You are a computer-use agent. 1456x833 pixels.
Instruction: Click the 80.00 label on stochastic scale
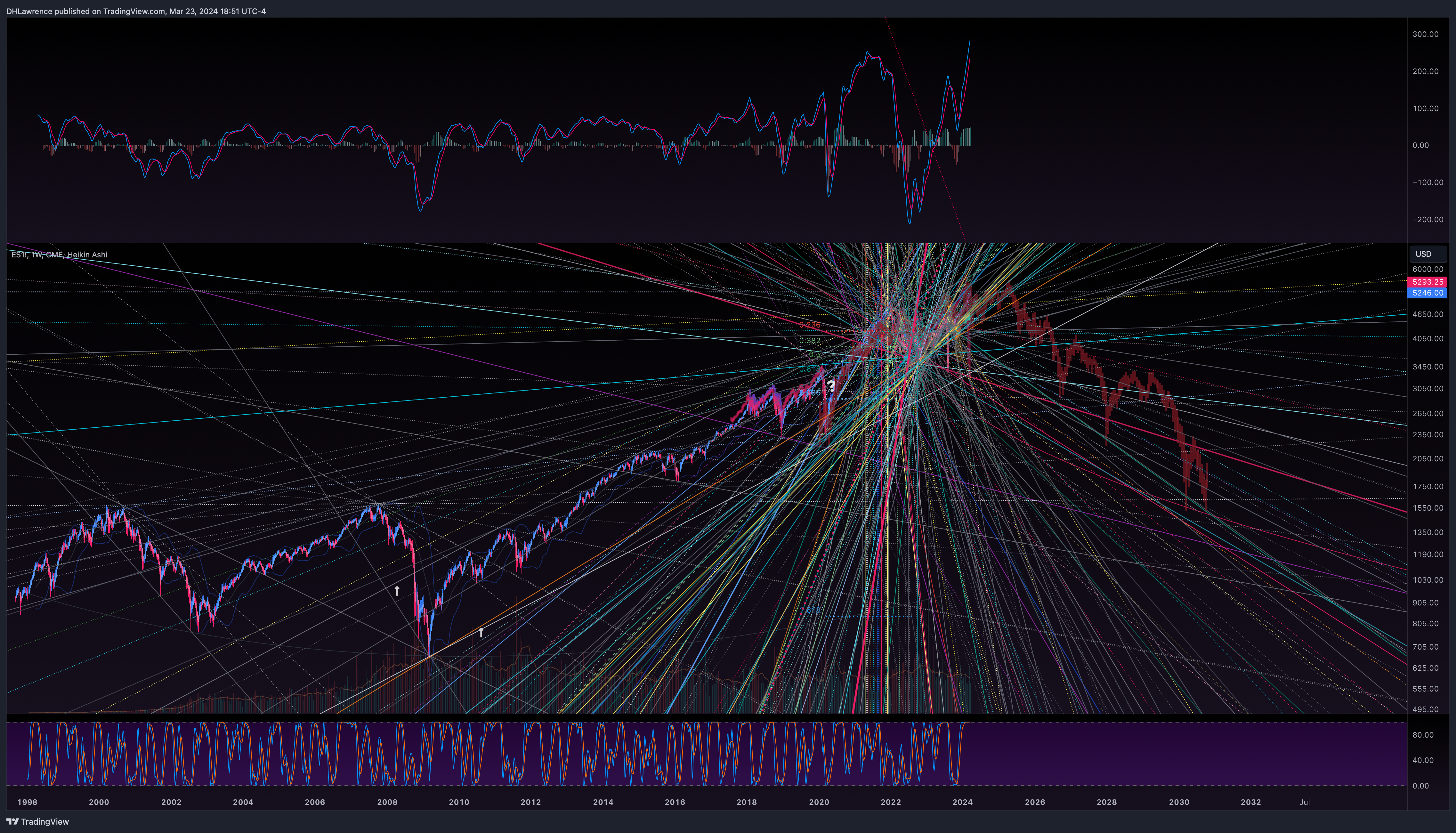pyautogui.click(x=1423, y=735)
